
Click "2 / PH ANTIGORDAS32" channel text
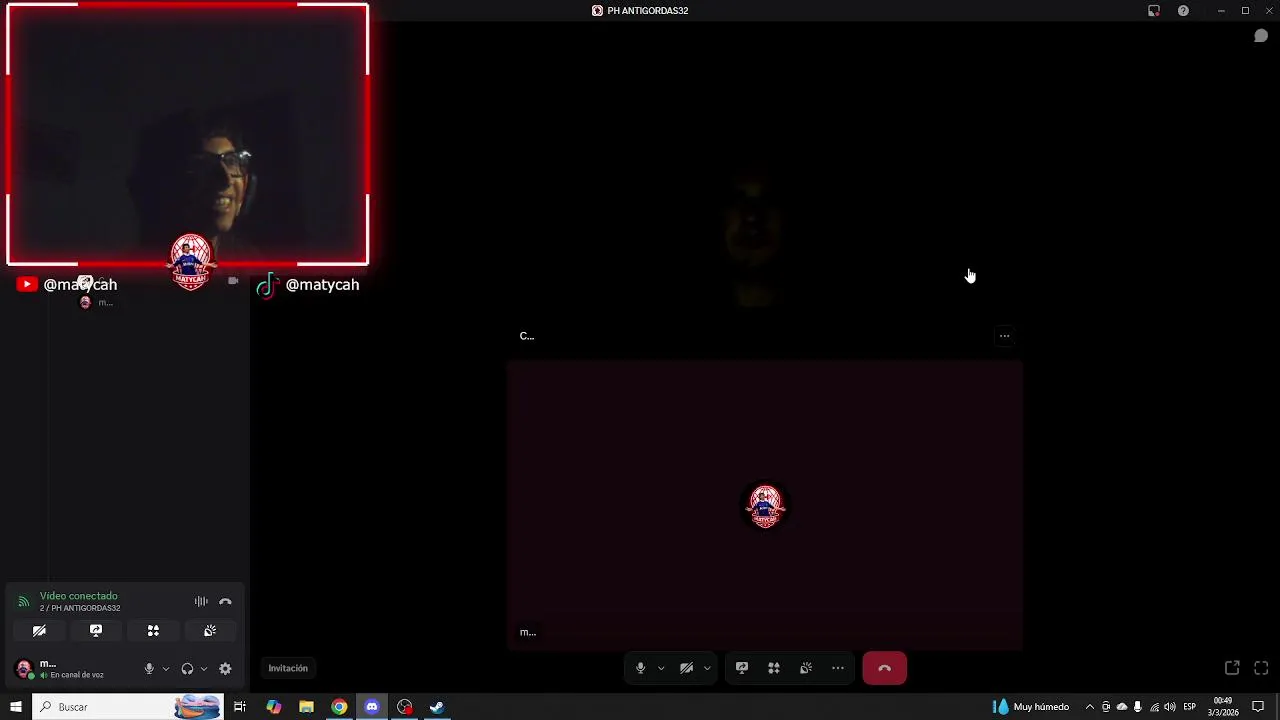tap(80, 608)
